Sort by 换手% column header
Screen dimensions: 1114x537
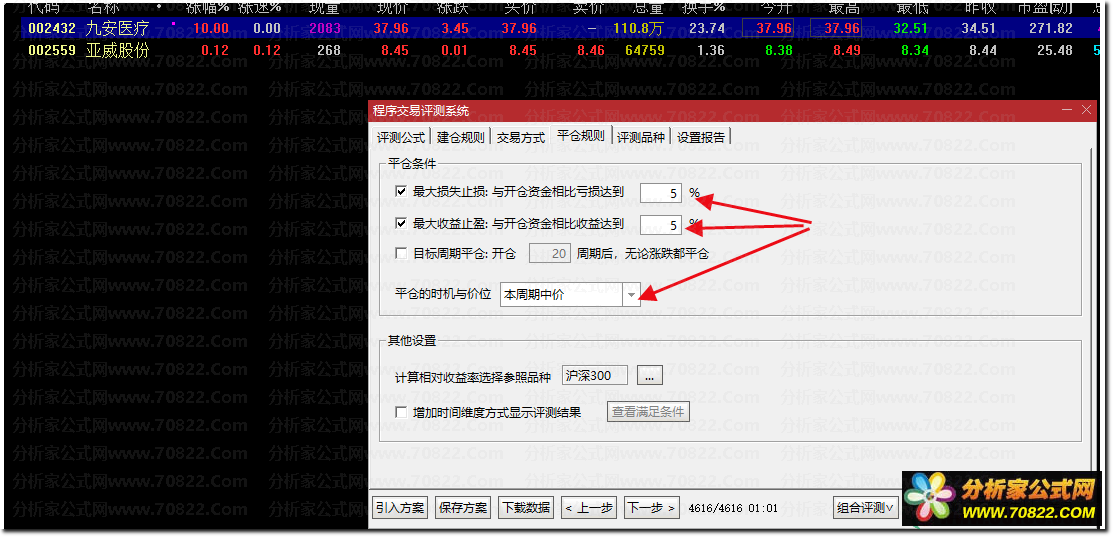[703, 8]
